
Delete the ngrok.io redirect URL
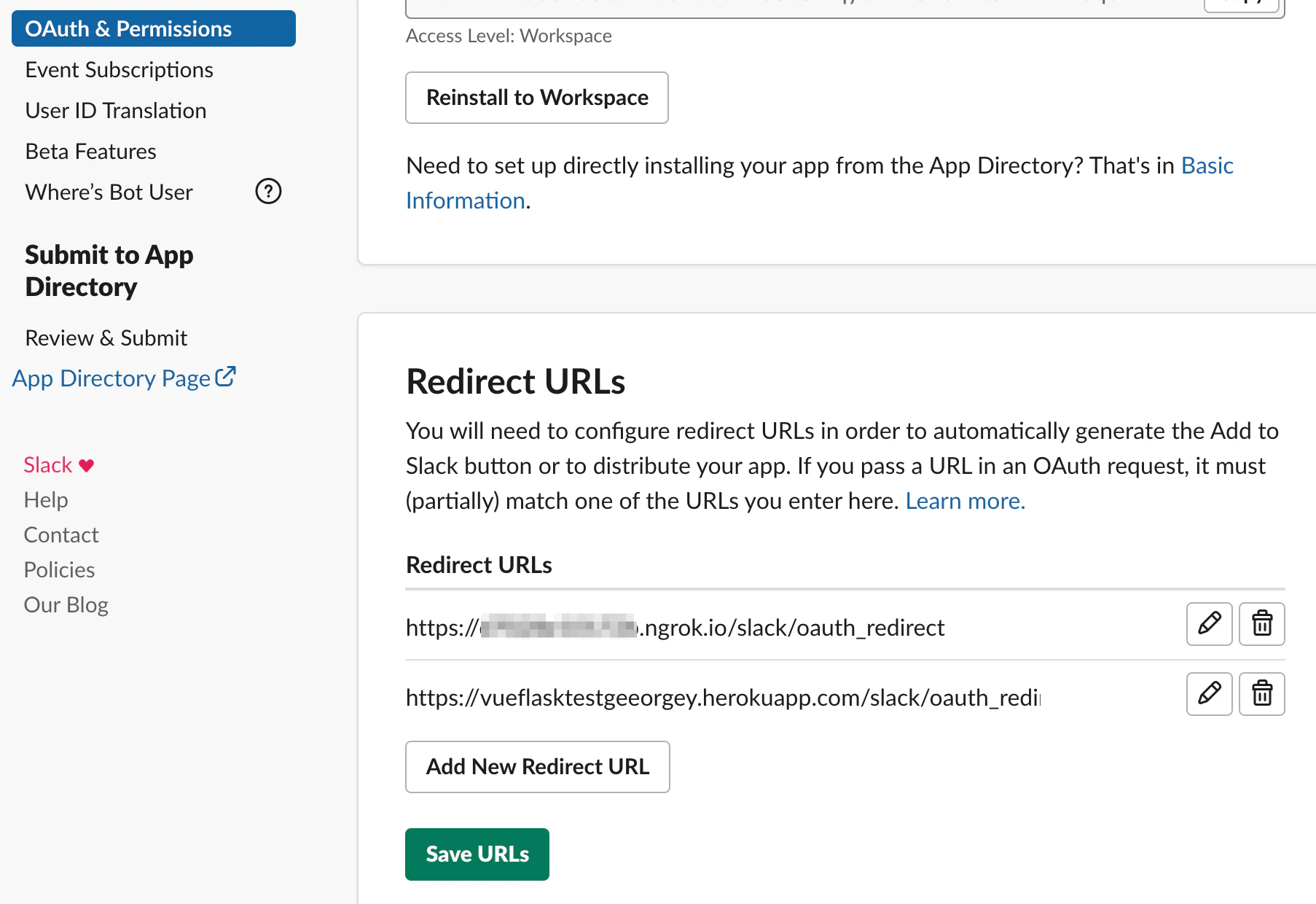coord(1262,624)
